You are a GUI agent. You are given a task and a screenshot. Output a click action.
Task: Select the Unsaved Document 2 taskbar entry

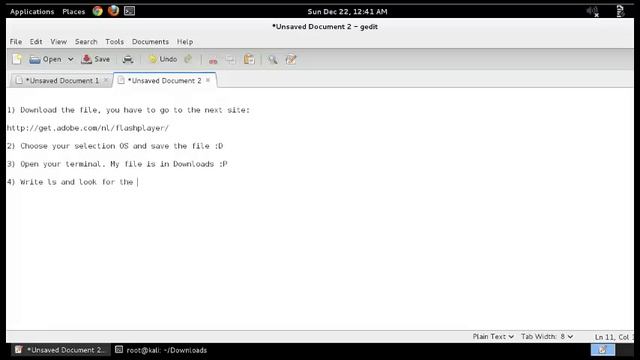pyautogui.click(x=60, y=350)
